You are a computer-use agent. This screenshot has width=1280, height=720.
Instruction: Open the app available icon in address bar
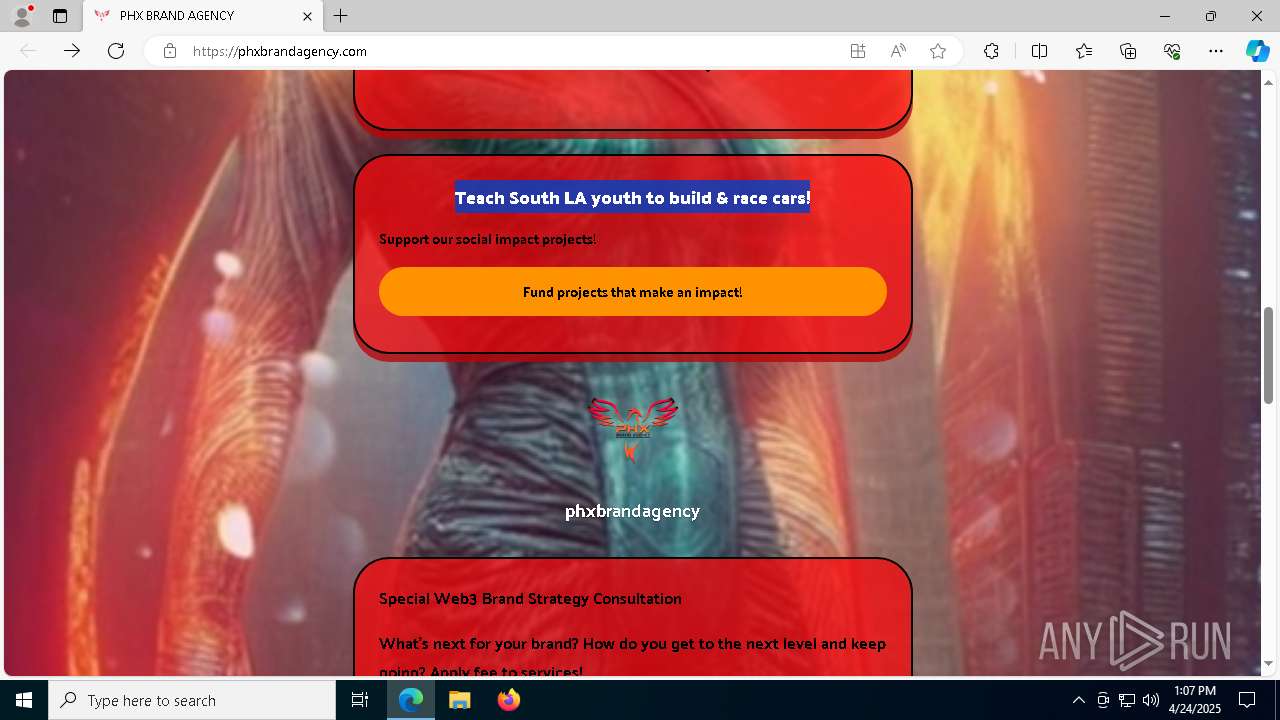(x=858, y=51)
